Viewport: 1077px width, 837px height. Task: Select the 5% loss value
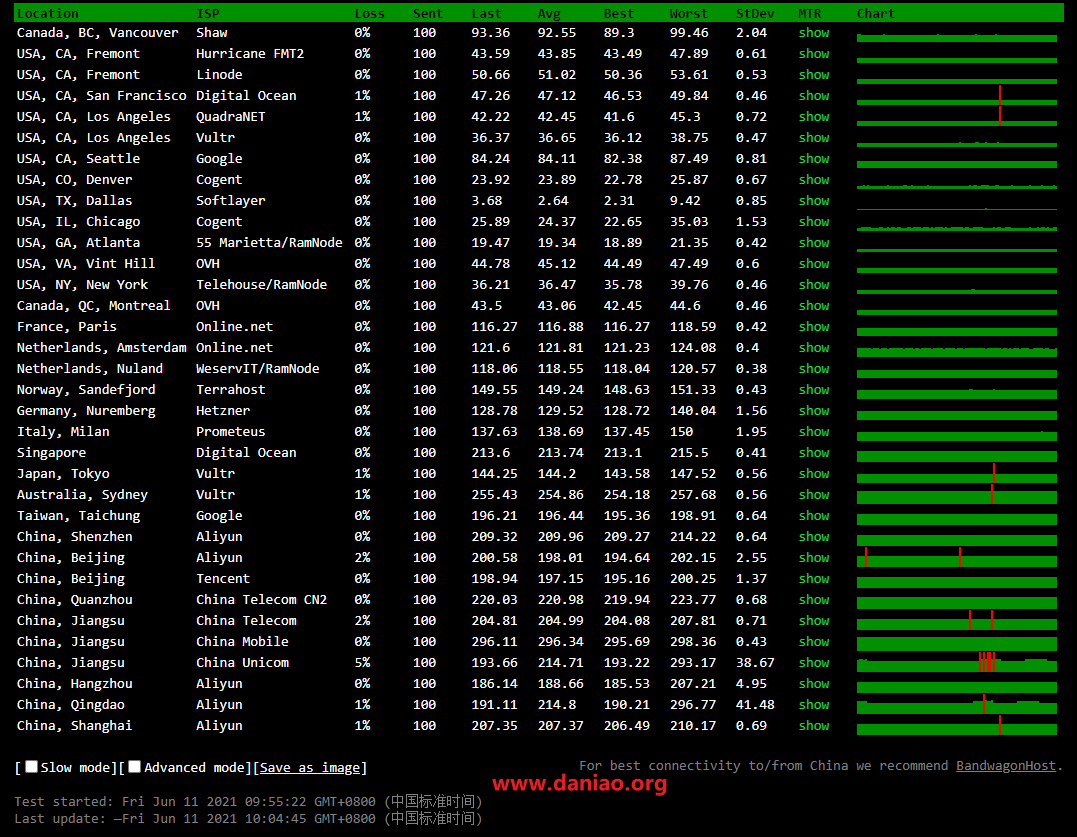point(362,663)
